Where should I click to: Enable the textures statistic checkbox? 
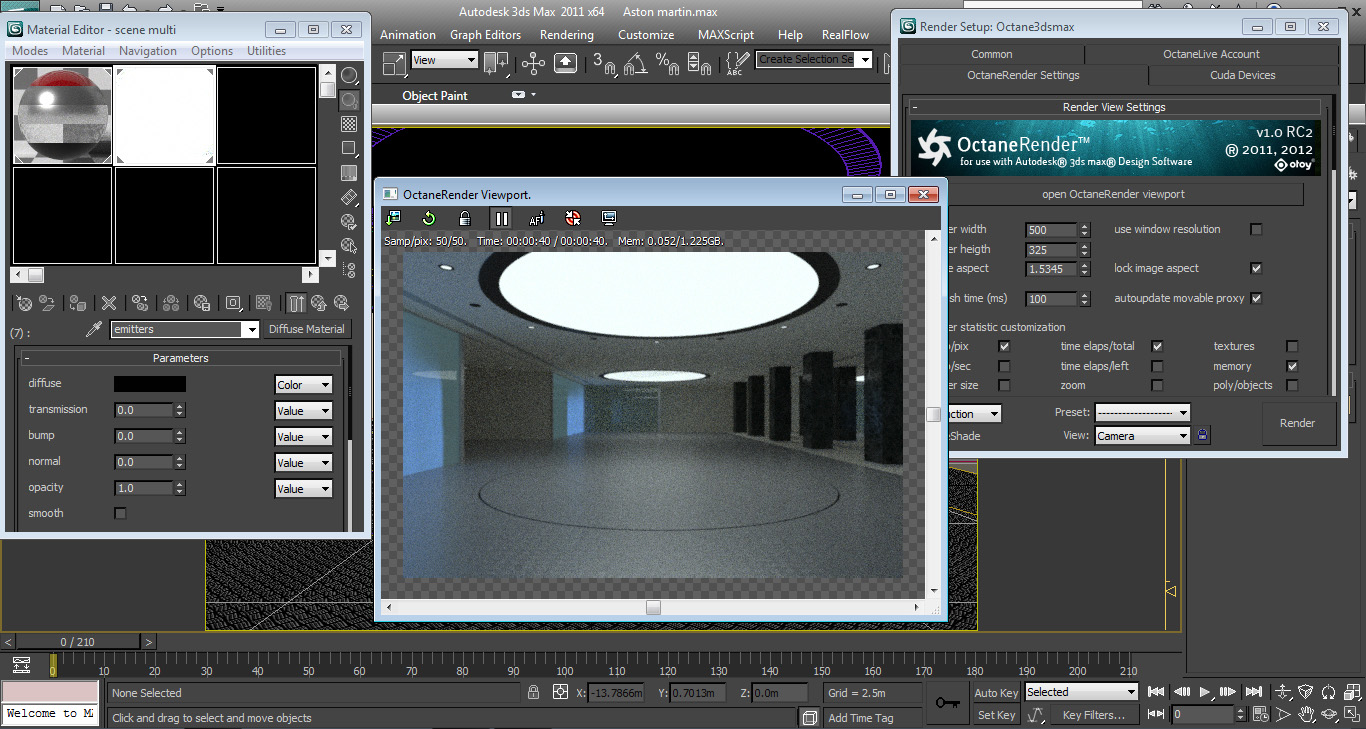click(x=1292, y=346)
